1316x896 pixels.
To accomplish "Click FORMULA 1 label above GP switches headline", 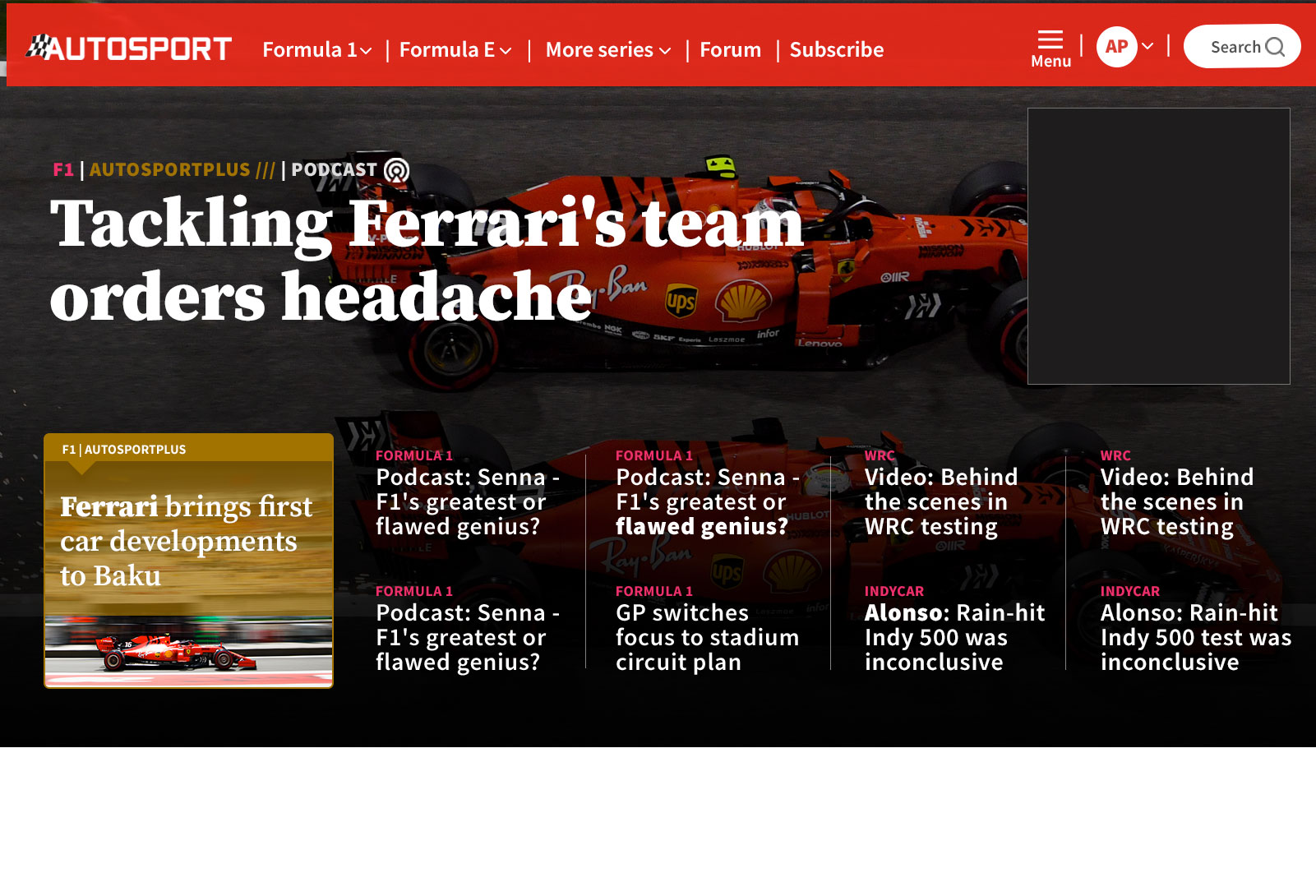I will [x=654, y=591].
